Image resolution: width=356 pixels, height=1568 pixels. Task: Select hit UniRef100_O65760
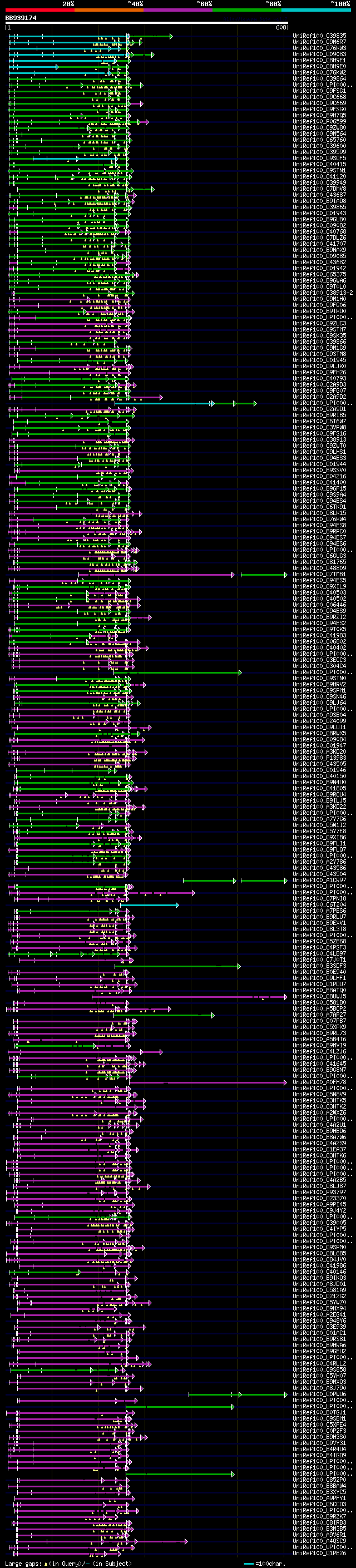click(319, 140)
